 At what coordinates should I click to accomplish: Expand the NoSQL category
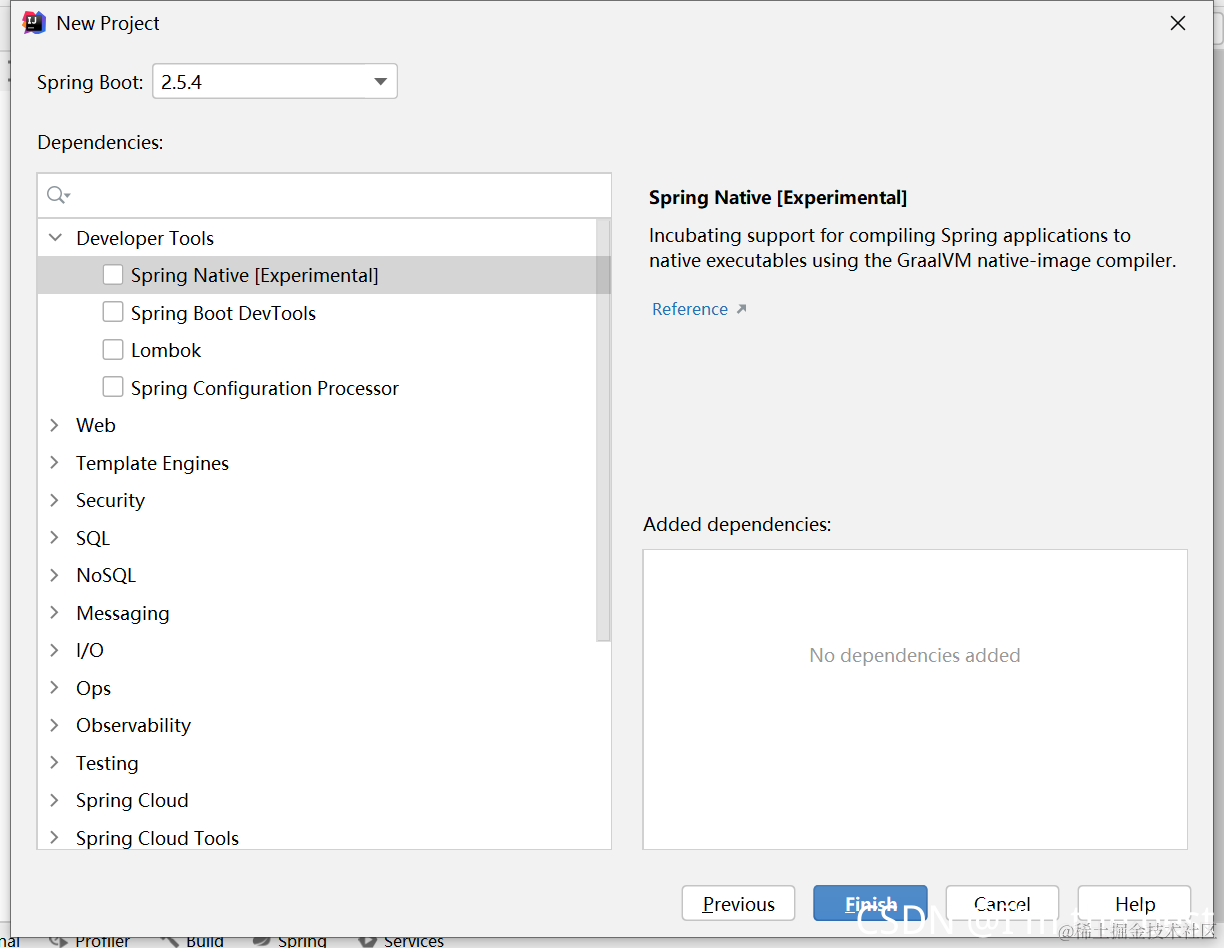tap(55, 575)
